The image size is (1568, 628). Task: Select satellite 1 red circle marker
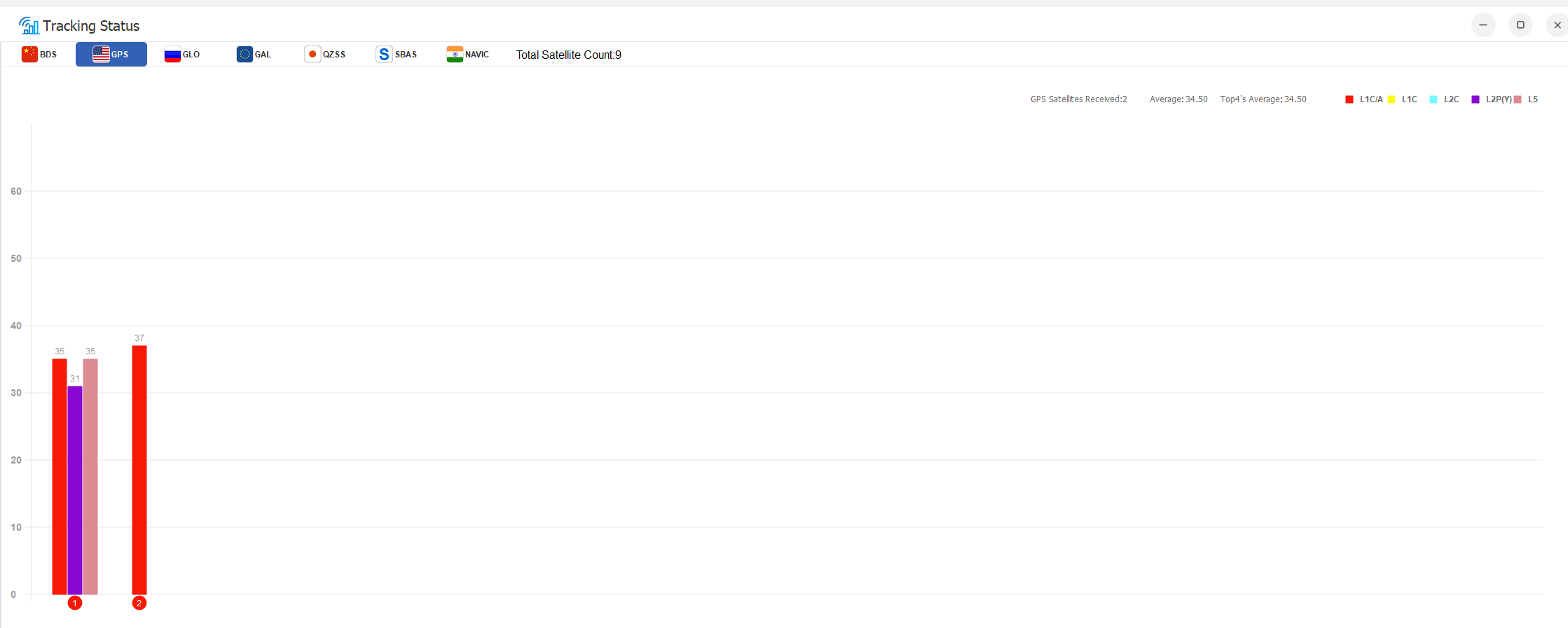coord(75,603)
